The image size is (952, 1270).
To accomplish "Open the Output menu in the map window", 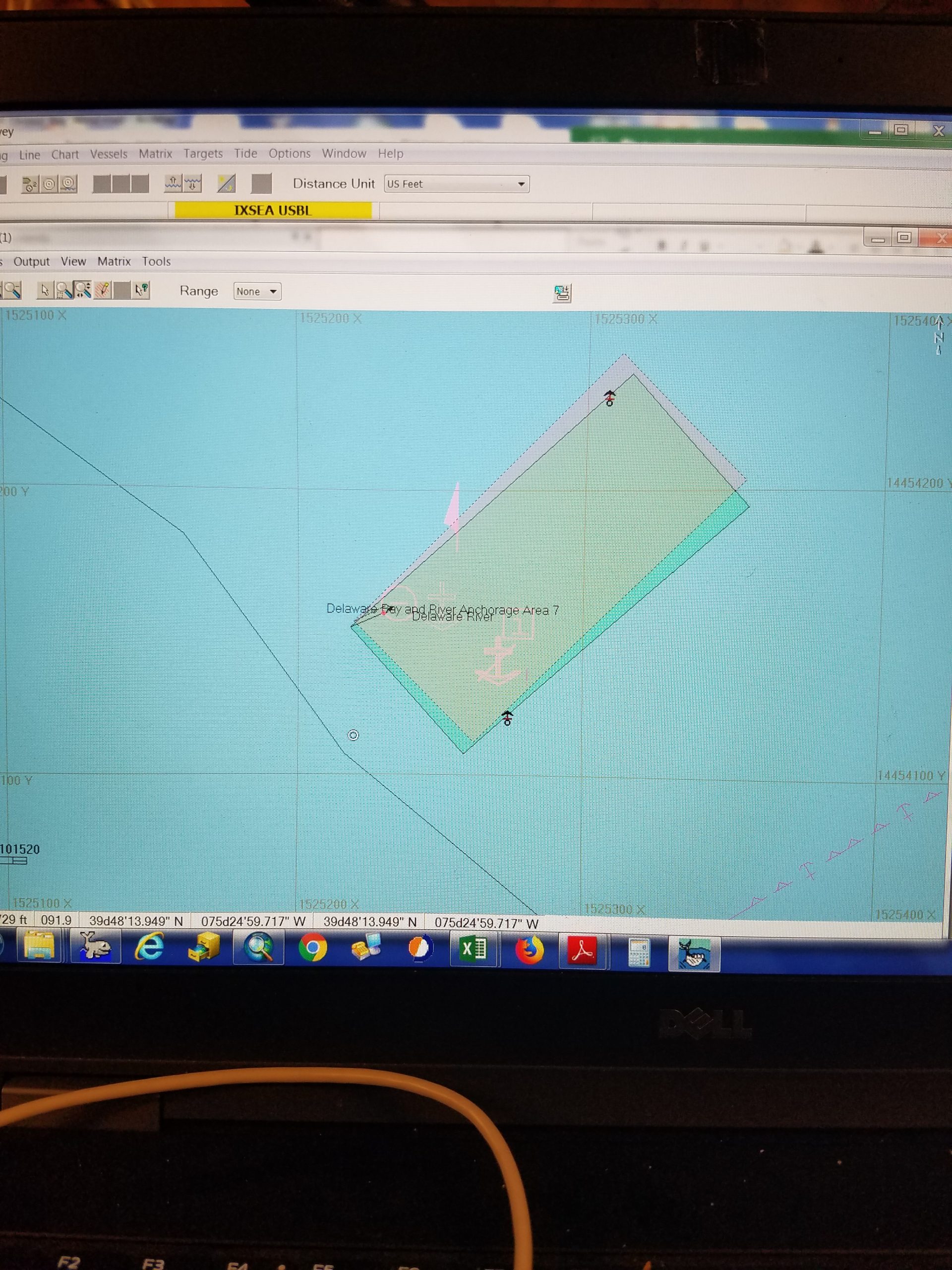I will pos(32,262).
